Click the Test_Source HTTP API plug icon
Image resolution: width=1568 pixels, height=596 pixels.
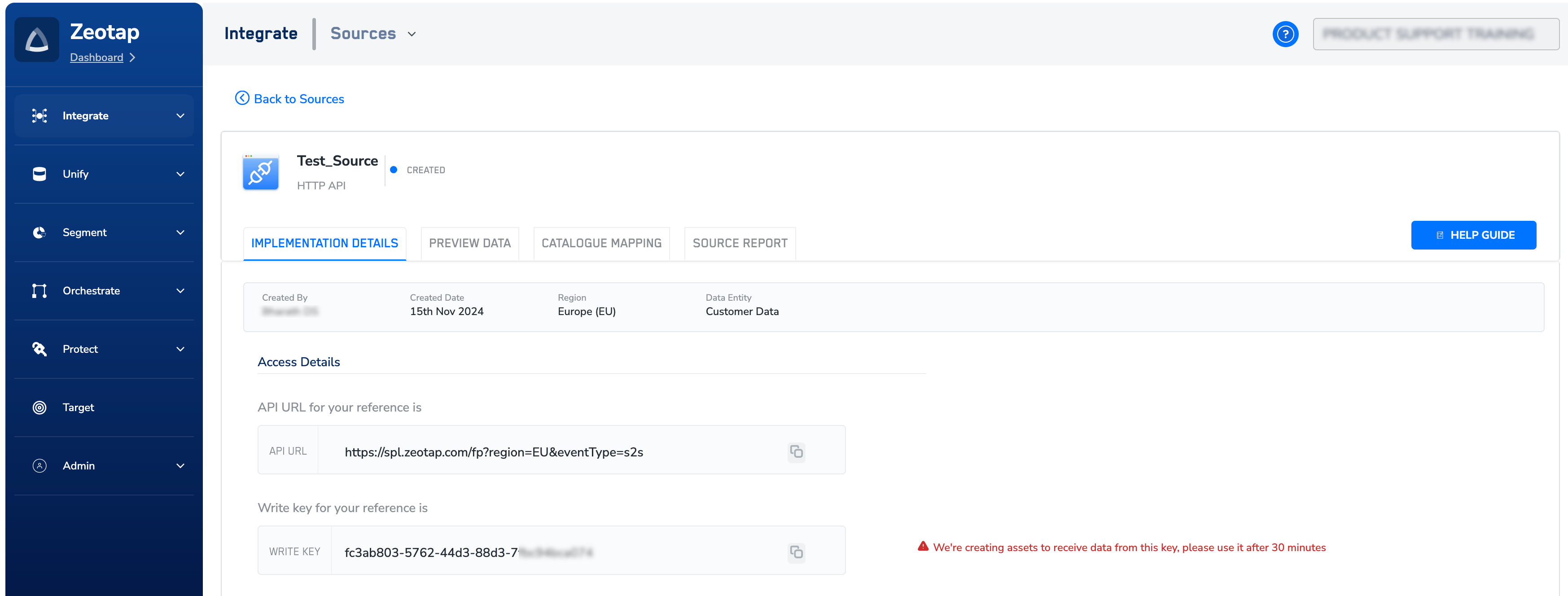pyautogui.click(x=261, y=173)
